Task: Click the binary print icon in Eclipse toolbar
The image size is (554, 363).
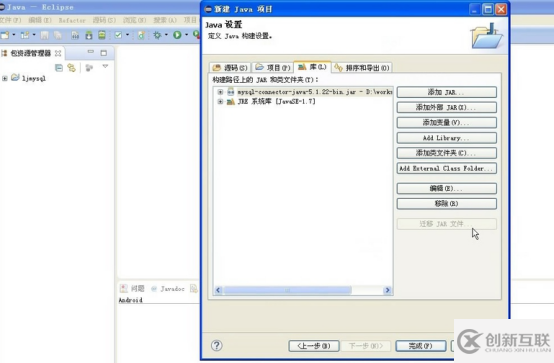Action: tap(75, 35)
